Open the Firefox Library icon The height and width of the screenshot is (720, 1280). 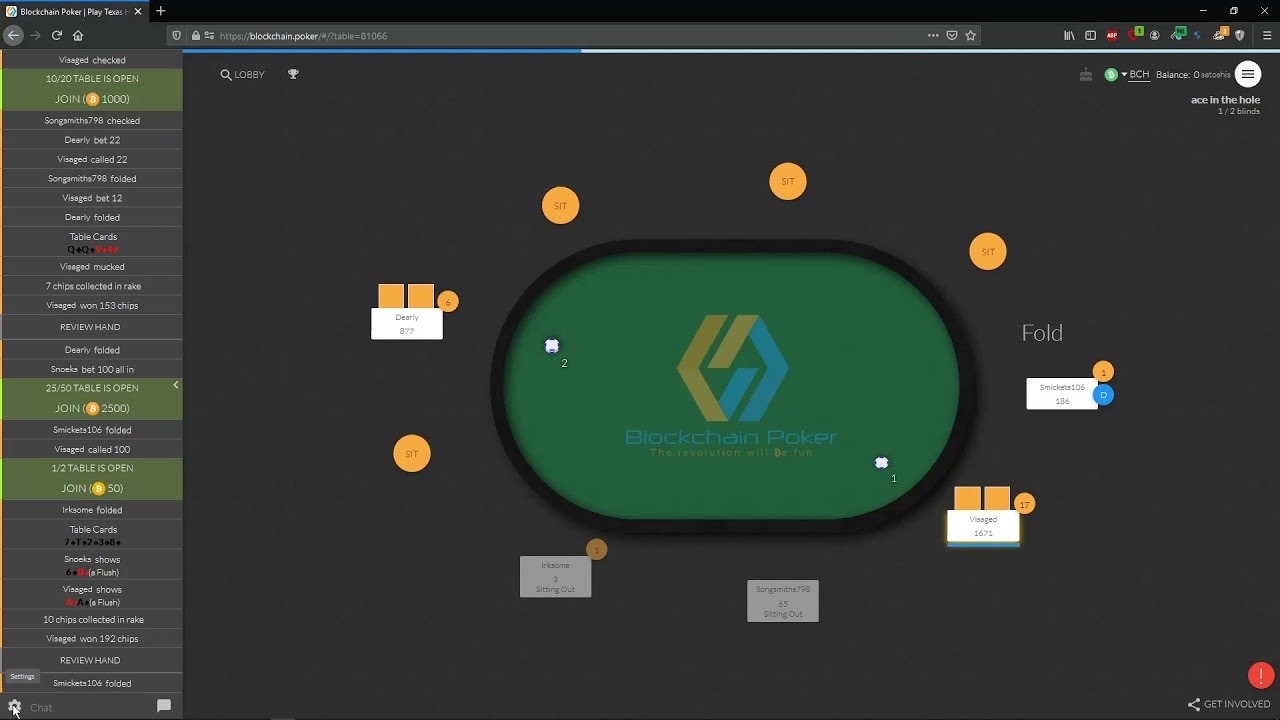pyautogui.click(x=1069, y=35)
